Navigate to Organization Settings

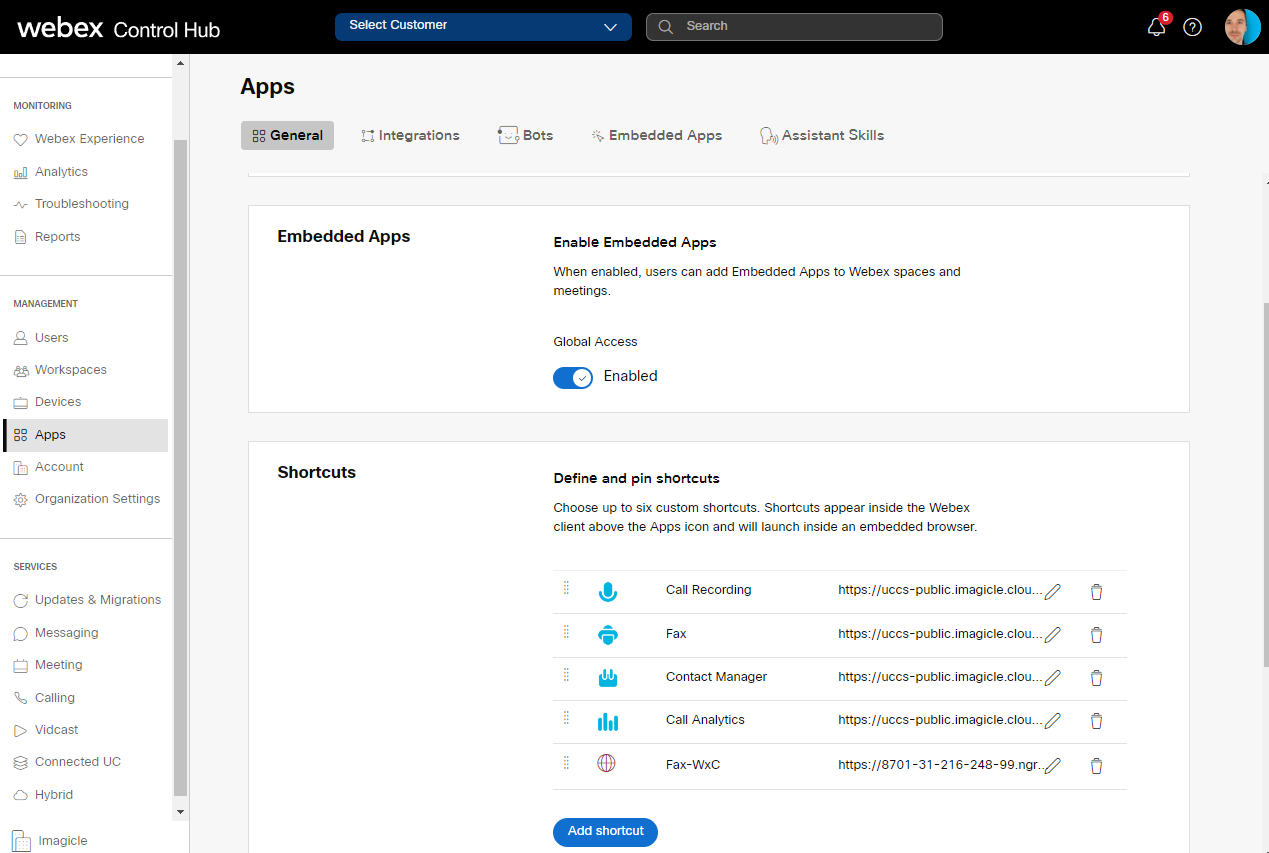point(97,498)
